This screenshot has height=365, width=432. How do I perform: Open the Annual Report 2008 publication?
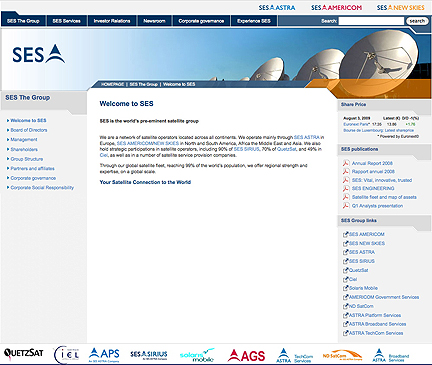[372, 163]
